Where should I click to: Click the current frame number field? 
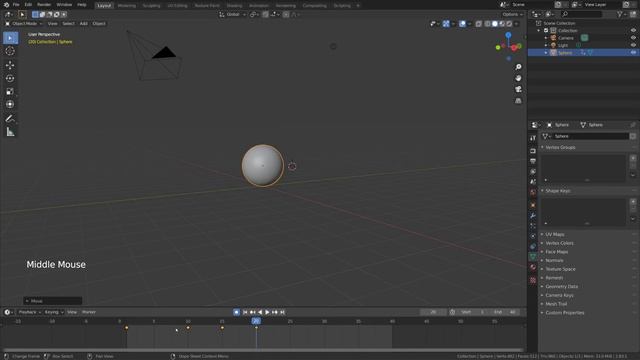433,312
